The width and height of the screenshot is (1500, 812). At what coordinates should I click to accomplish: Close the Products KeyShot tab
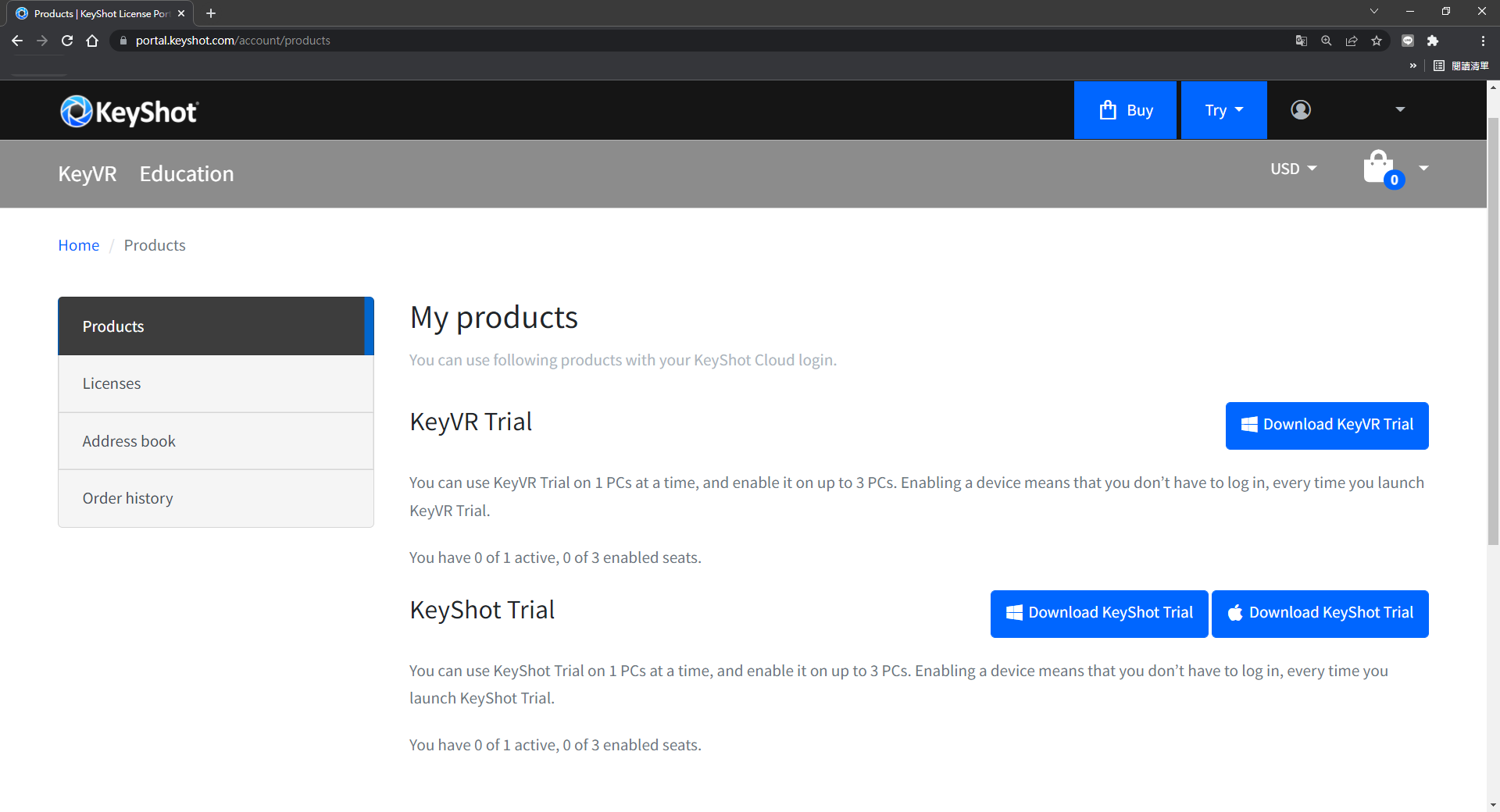point(181,13)
